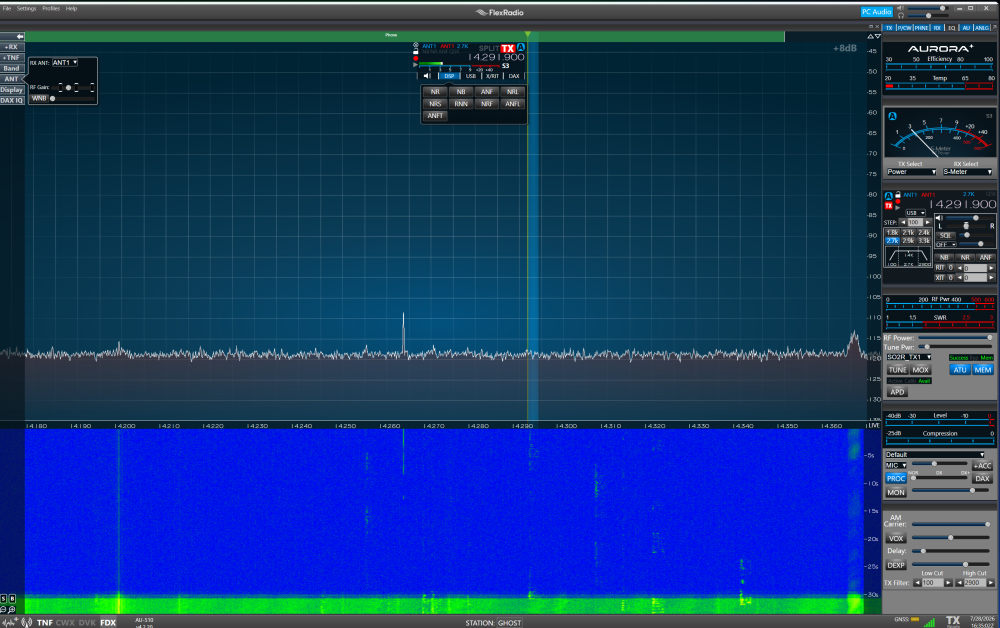Toggle the PROC speech processor
The height and width of the screenshot is (628, 1000).
895,478
